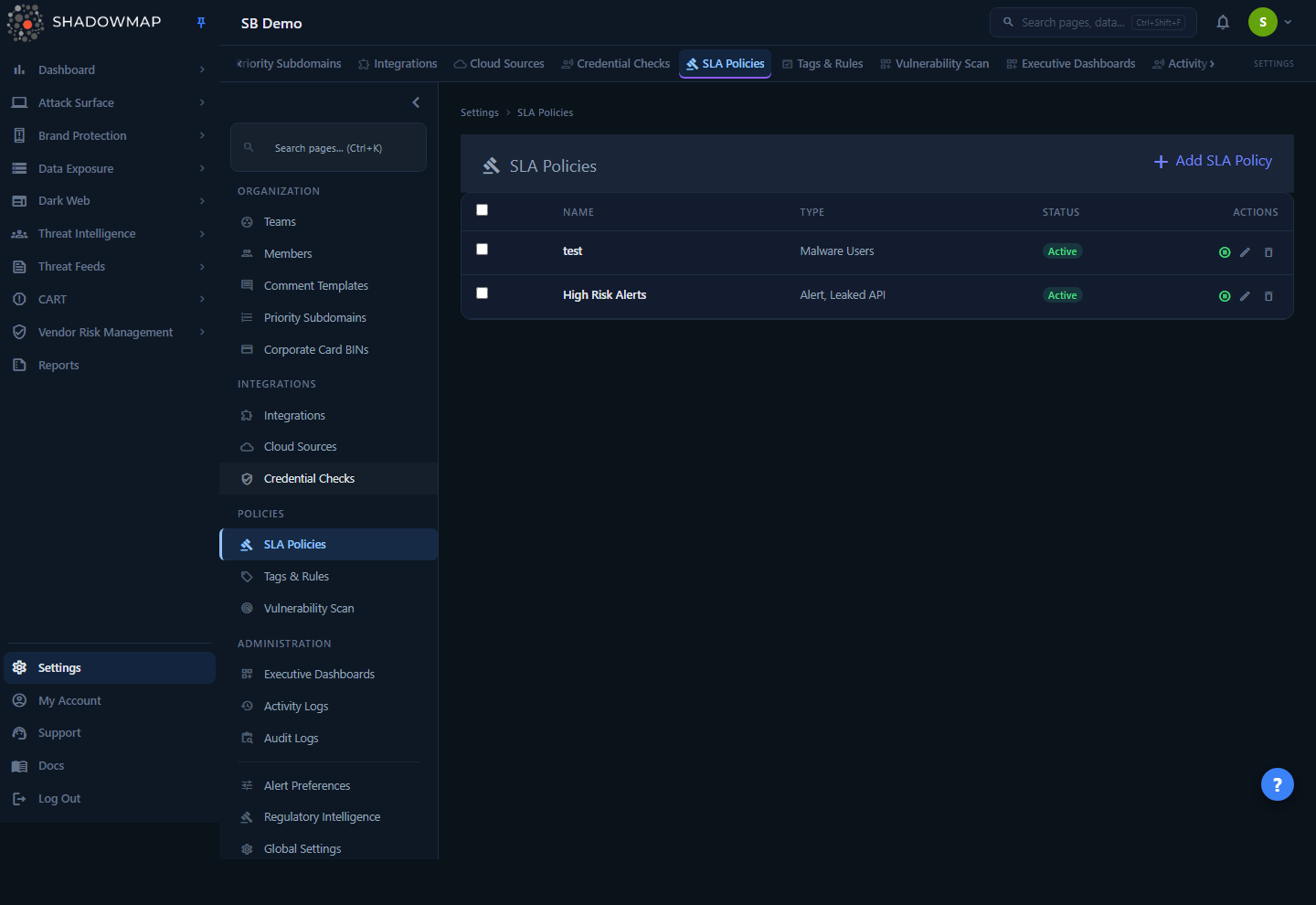Image resolution: width=1316 pixels, height=905 pixels.
Task: Click the Dark Web icon
Action: click(19, 201)
